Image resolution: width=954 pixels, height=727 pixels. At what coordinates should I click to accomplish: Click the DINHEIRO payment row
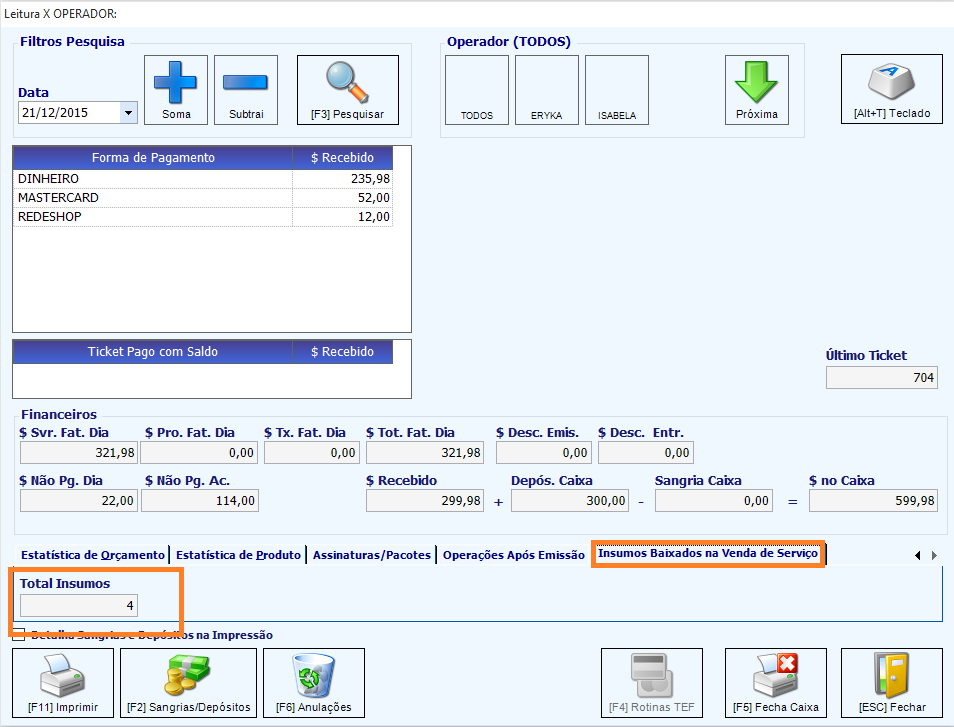click(203, 179)
